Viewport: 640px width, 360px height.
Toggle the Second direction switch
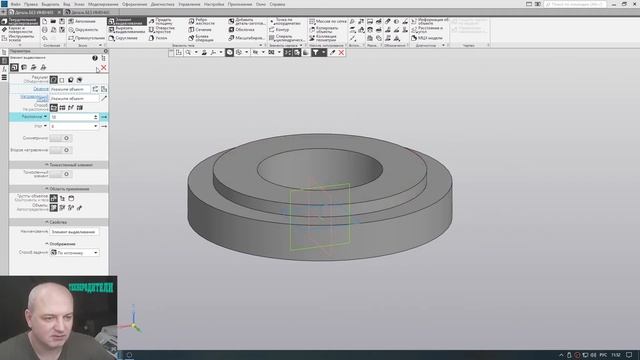point(61,150)
